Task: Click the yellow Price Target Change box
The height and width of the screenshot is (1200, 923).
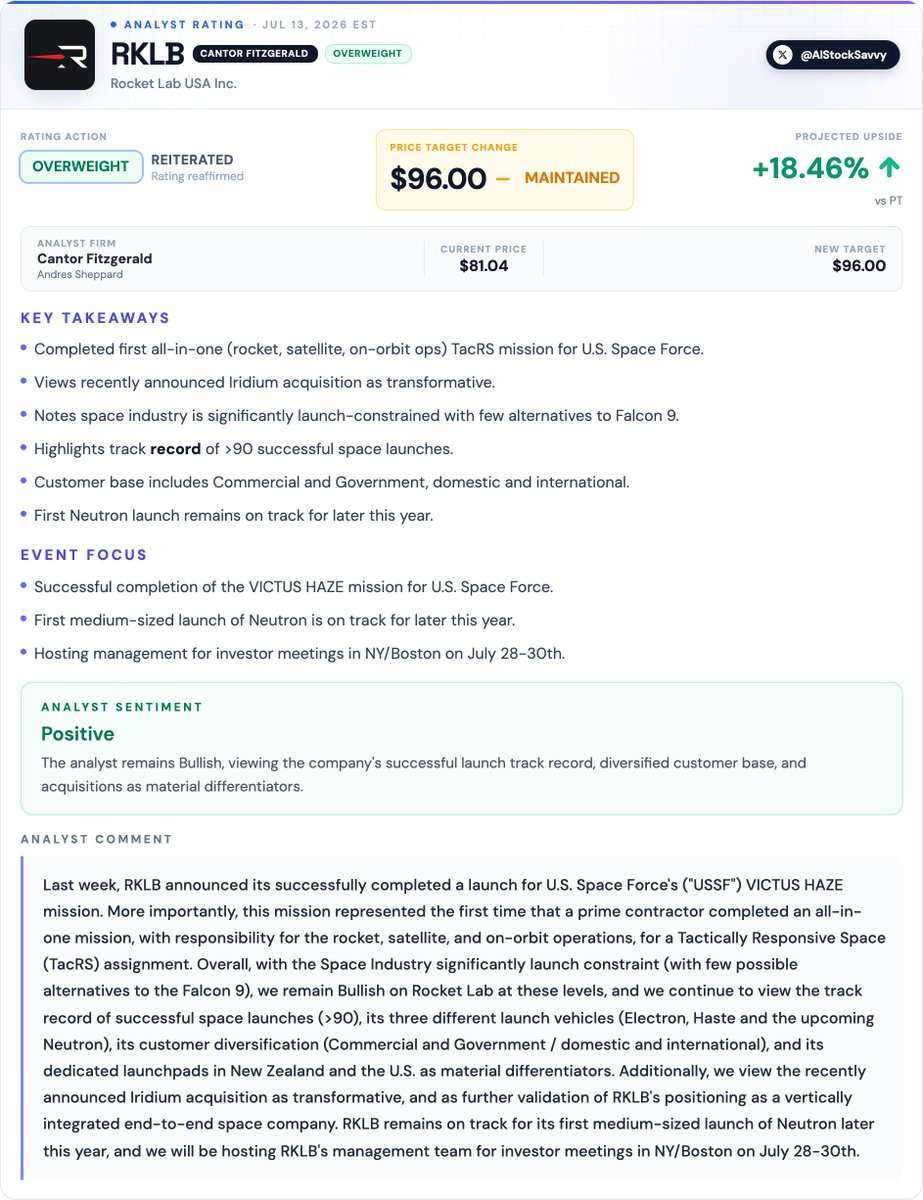Action: click(505, 169)
